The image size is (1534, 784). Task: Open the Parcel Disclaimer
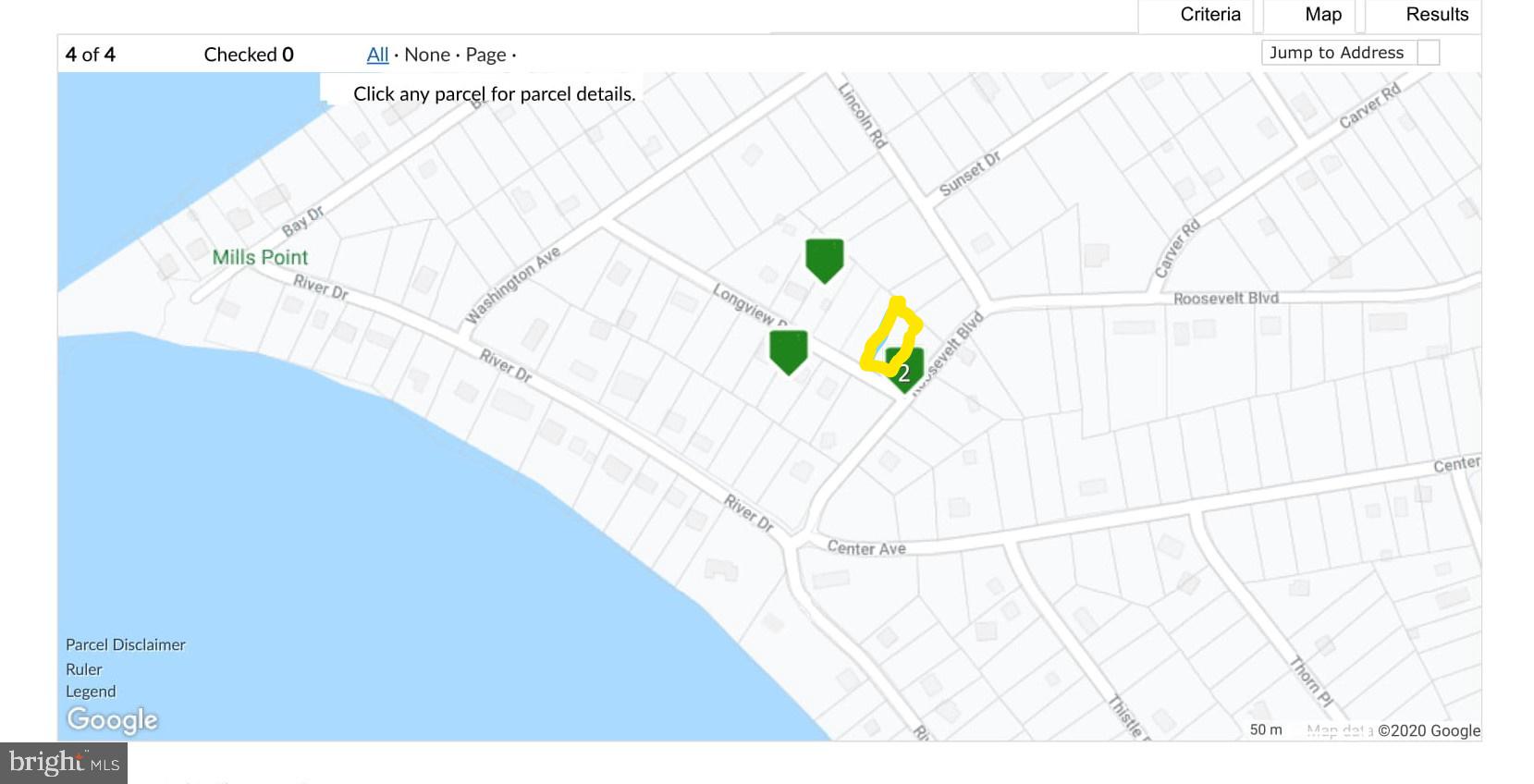(x=126, y=644)
